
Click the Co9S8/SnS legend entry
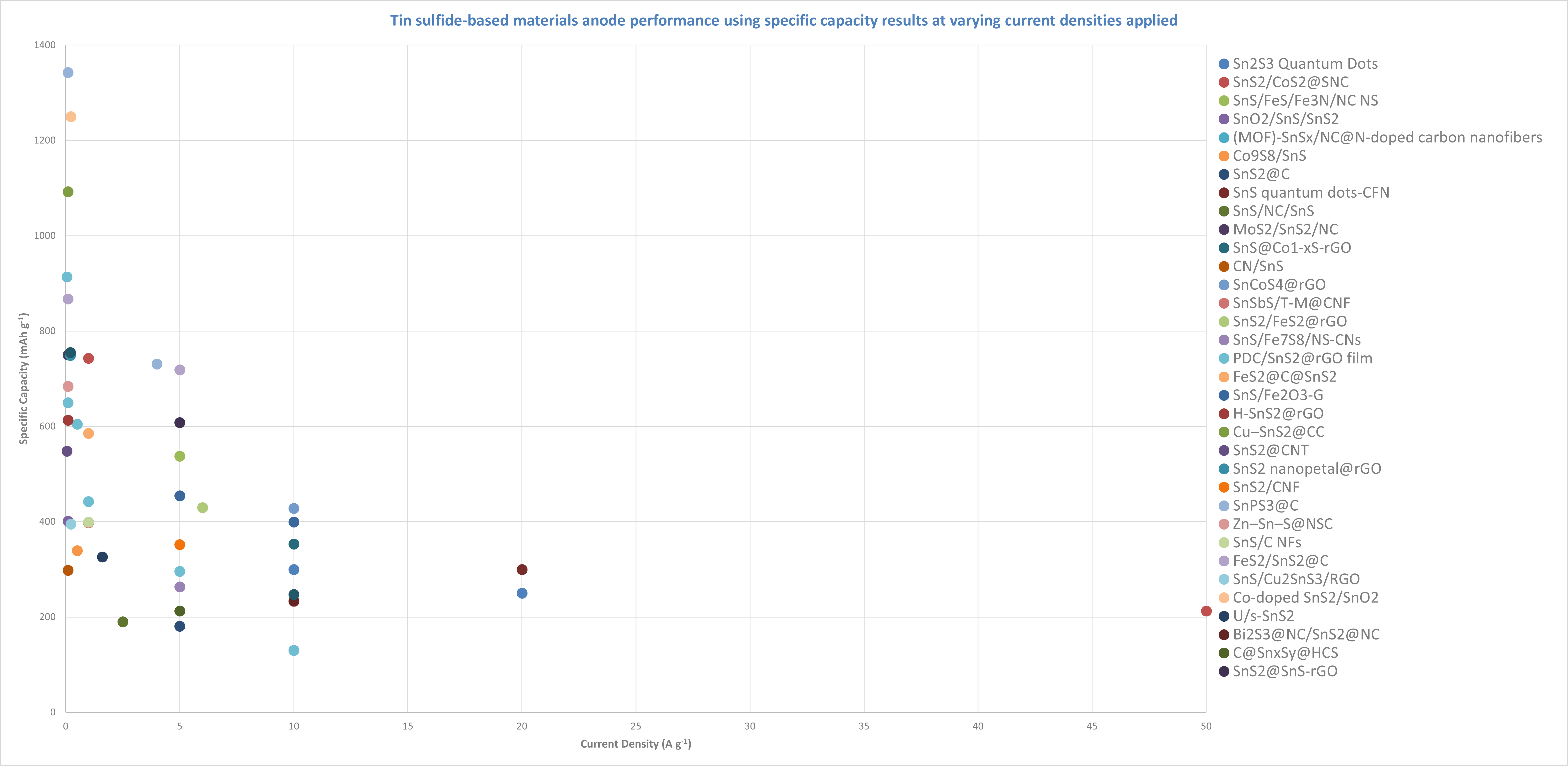tap(1269, 156)
